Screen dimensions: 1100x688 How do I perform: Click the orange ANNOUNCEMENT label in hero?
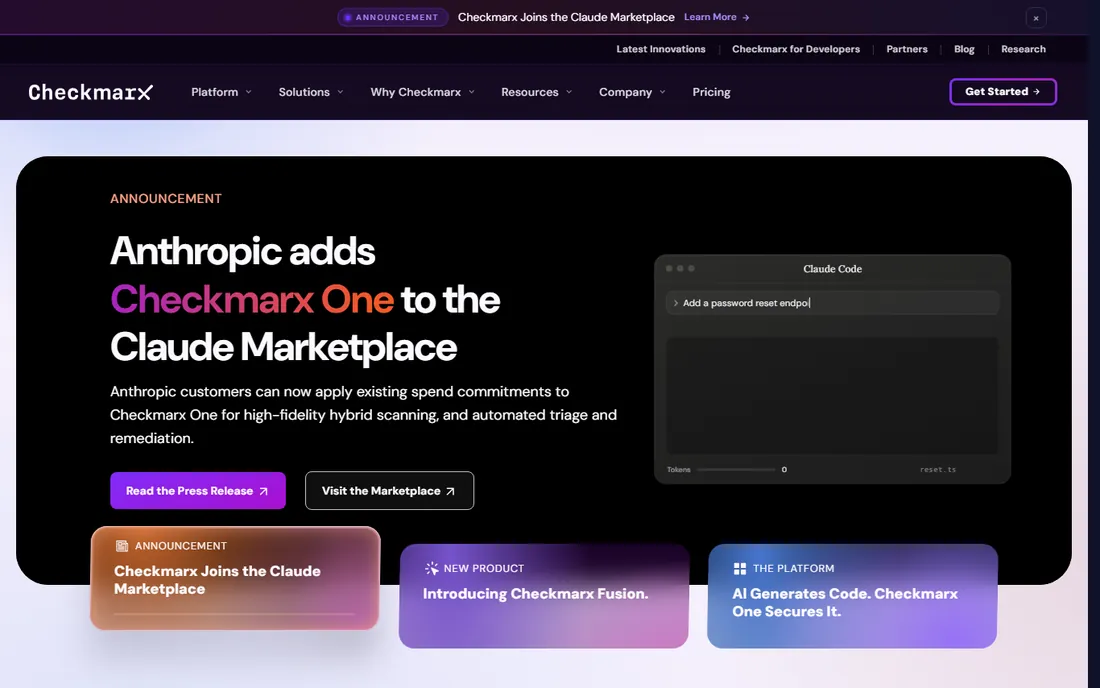[x=166, y=198]
